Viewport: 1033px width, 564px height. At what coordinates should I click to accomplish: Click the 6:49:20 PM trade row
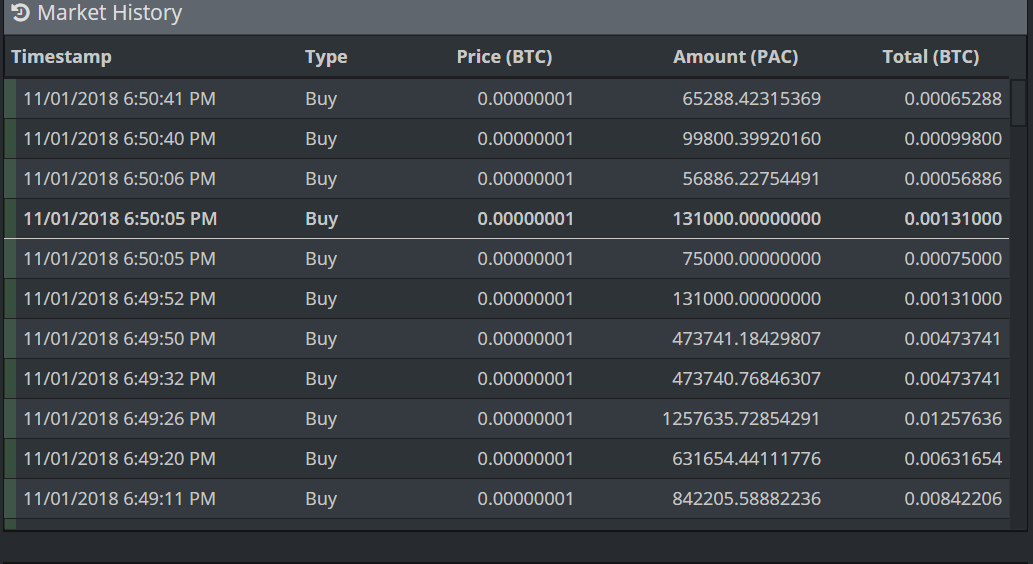(507, 459)
